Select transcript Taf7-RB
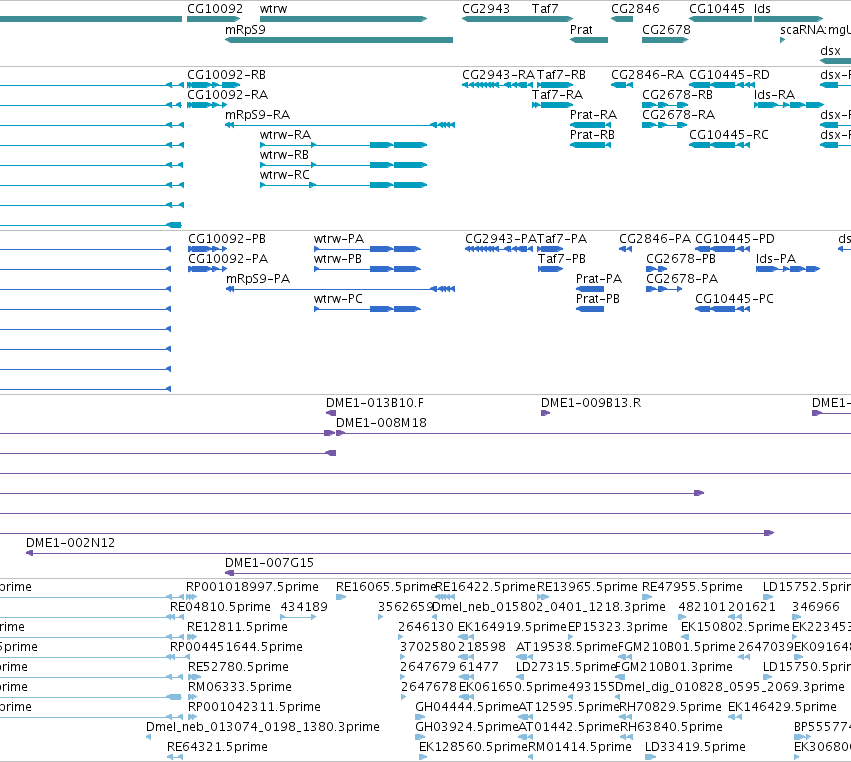 click(x=561, y=75)
